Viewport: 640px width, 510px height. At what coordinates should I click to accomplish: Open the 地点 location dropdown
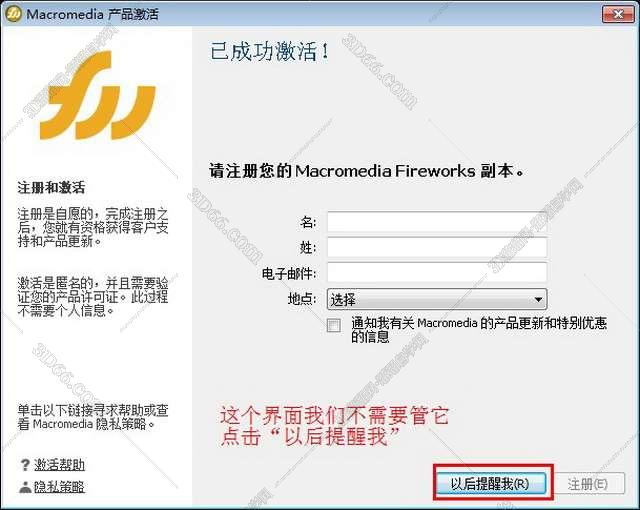point(437,299)
